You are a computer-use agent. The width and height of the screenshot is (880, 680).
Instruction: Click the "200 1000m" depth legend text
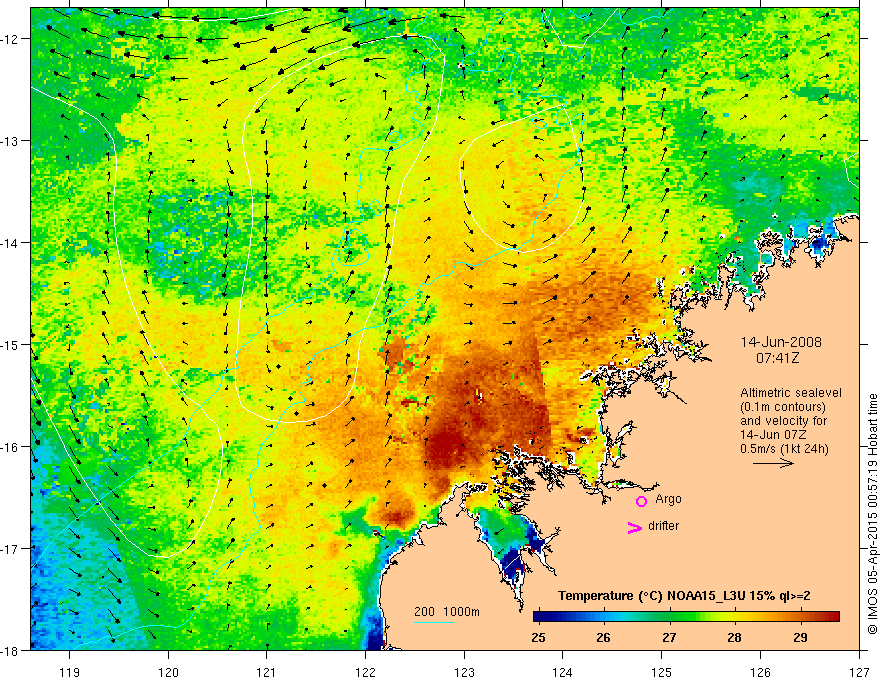tap(447, 612)
